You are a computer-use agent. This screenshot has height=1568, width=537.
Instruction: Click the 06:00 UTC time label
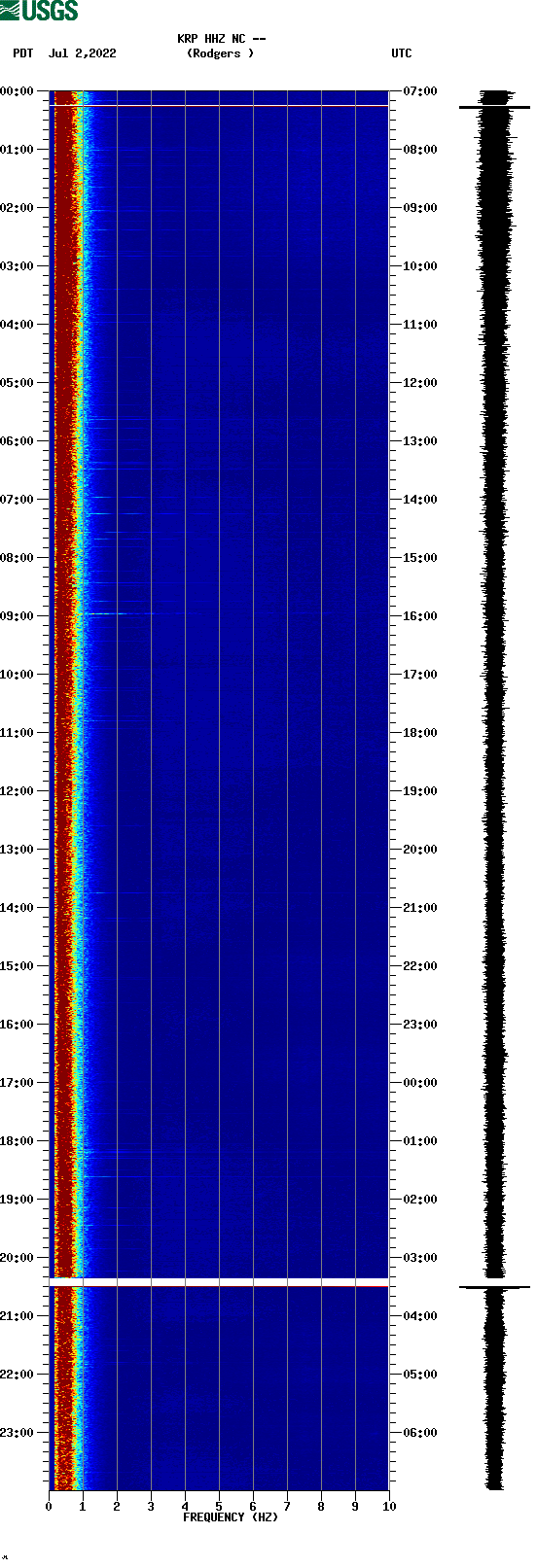(x=420, y=1433)
